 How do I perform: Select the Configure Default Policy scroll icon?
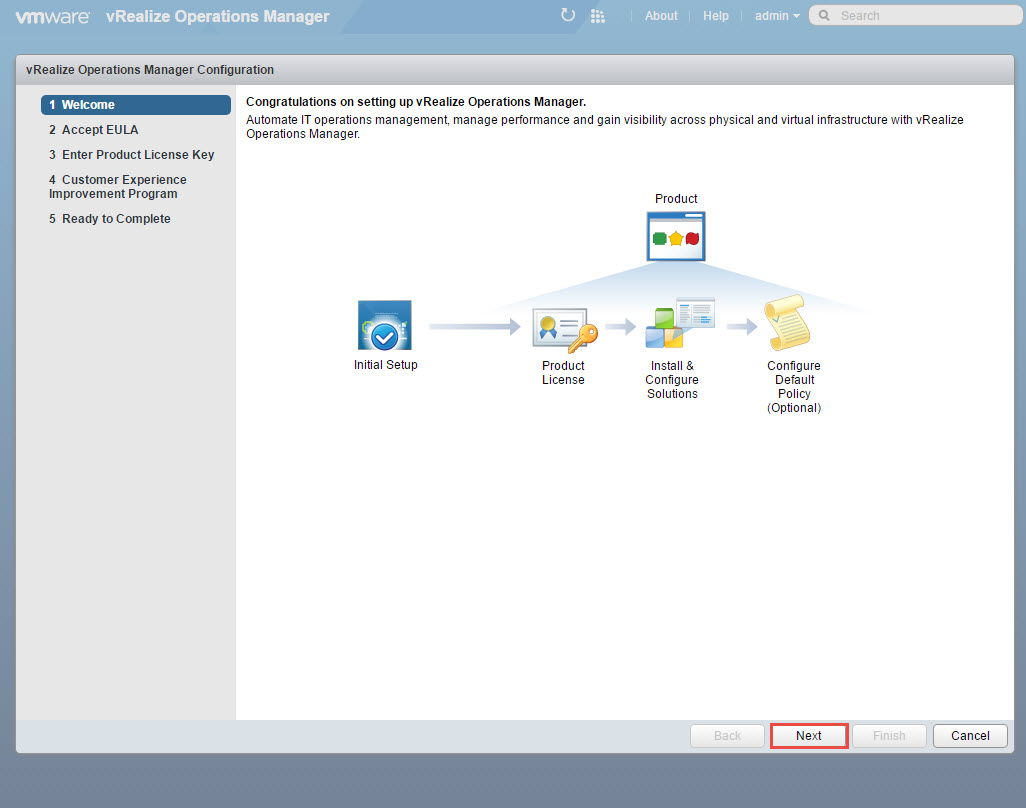tap(789, 325)
